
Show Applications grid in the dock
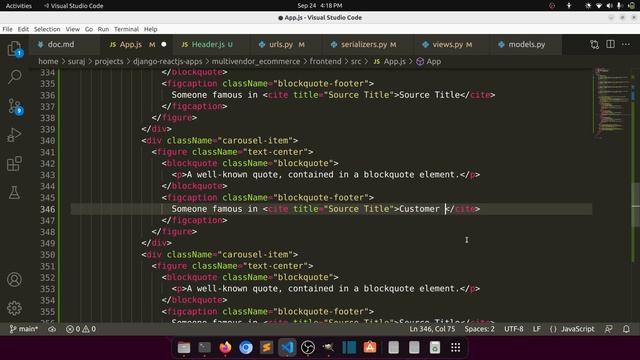click(456, 347)
